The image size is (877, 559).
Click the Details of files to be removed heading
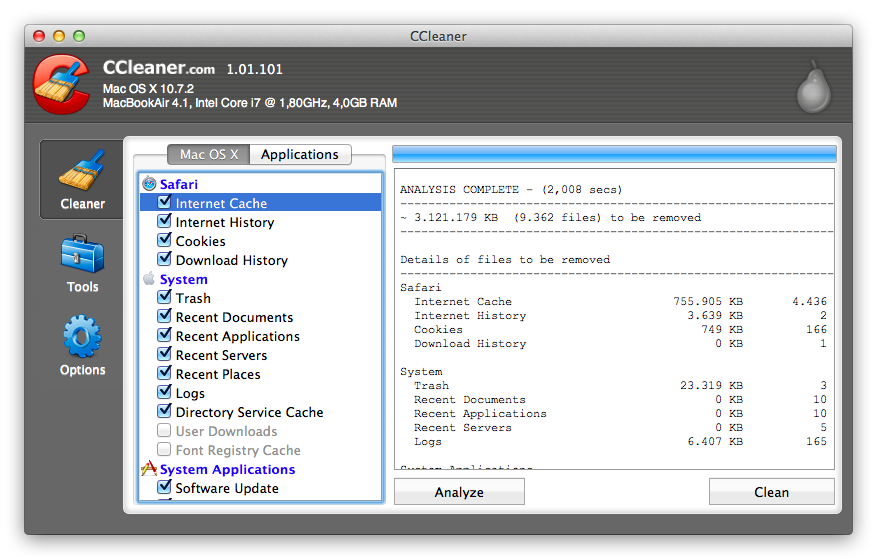(x=505, y=260)
